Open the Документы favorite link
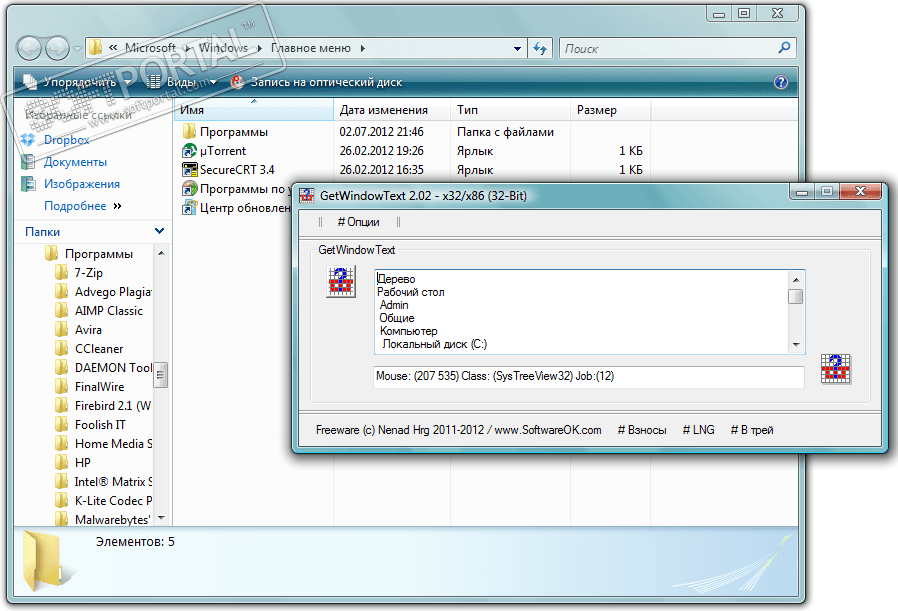 (x=75, y=162)
